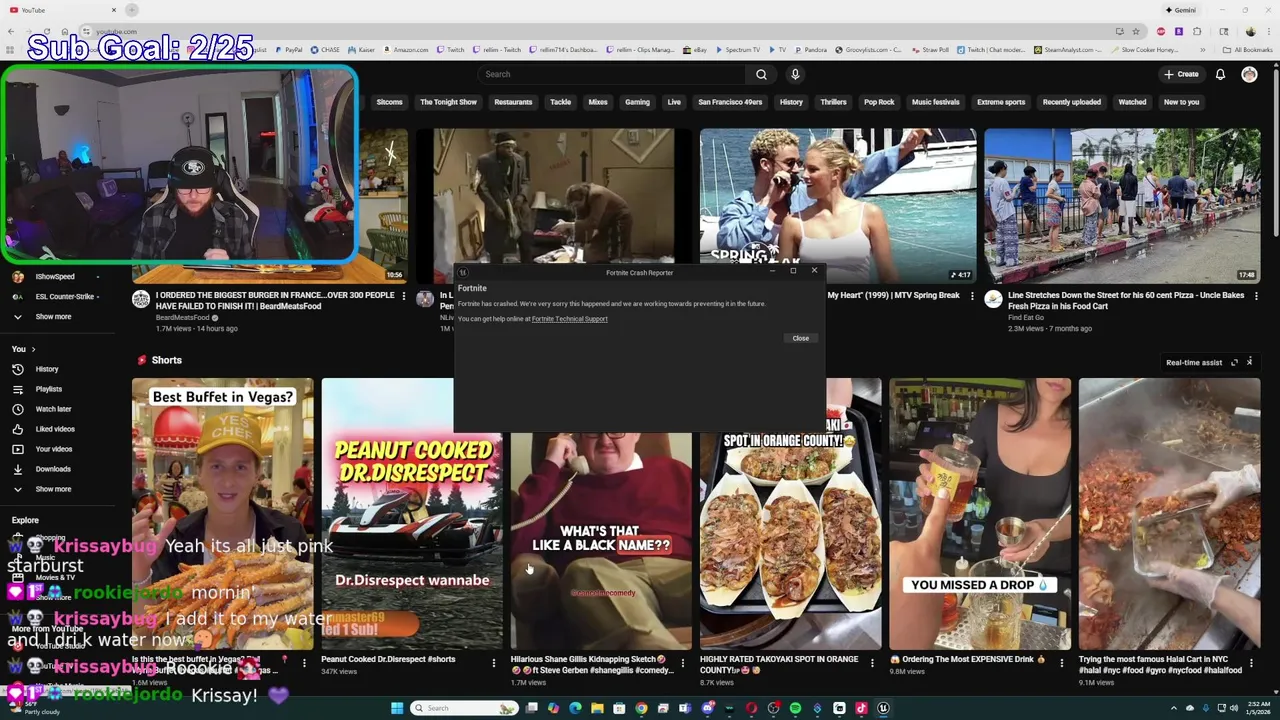Open the Uncle Bakes pizza line video thumbnail

1122,206
